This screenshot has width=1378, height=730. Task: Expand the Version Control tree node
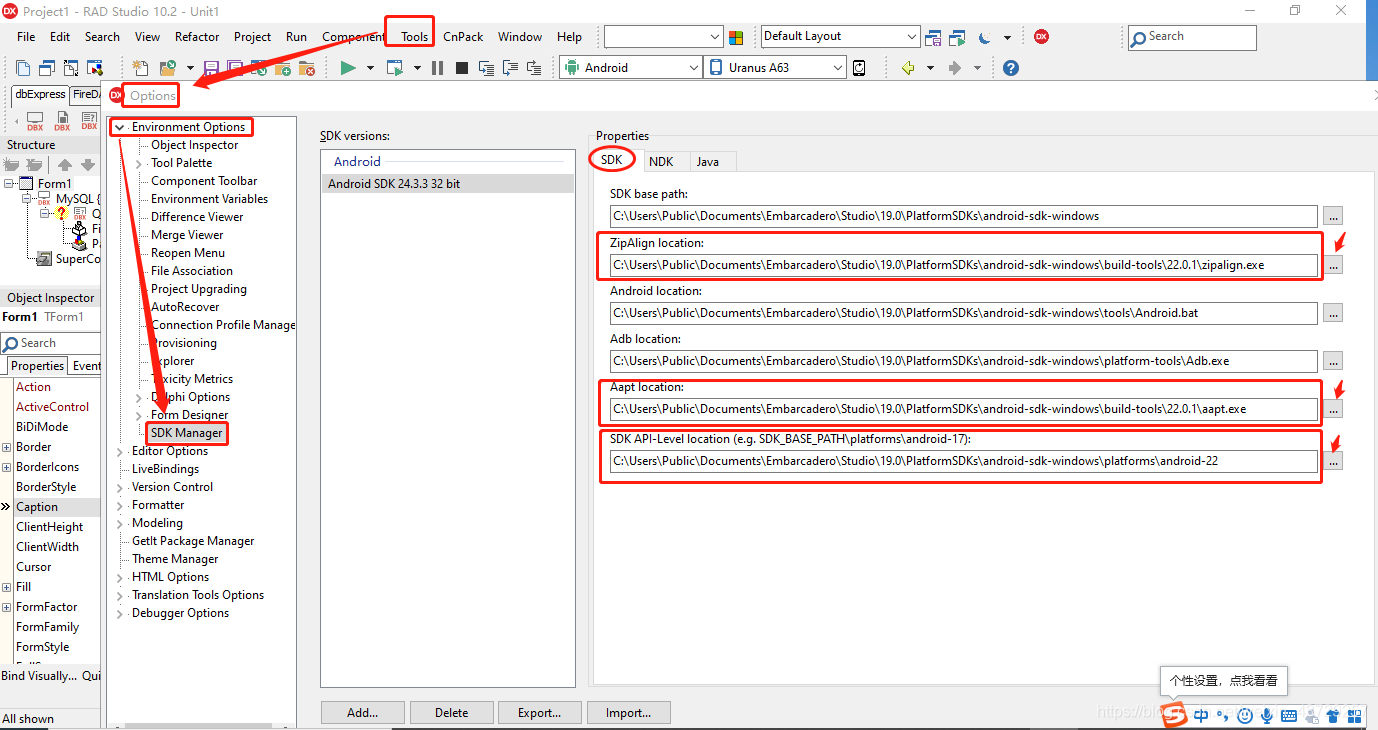[120, 487]
